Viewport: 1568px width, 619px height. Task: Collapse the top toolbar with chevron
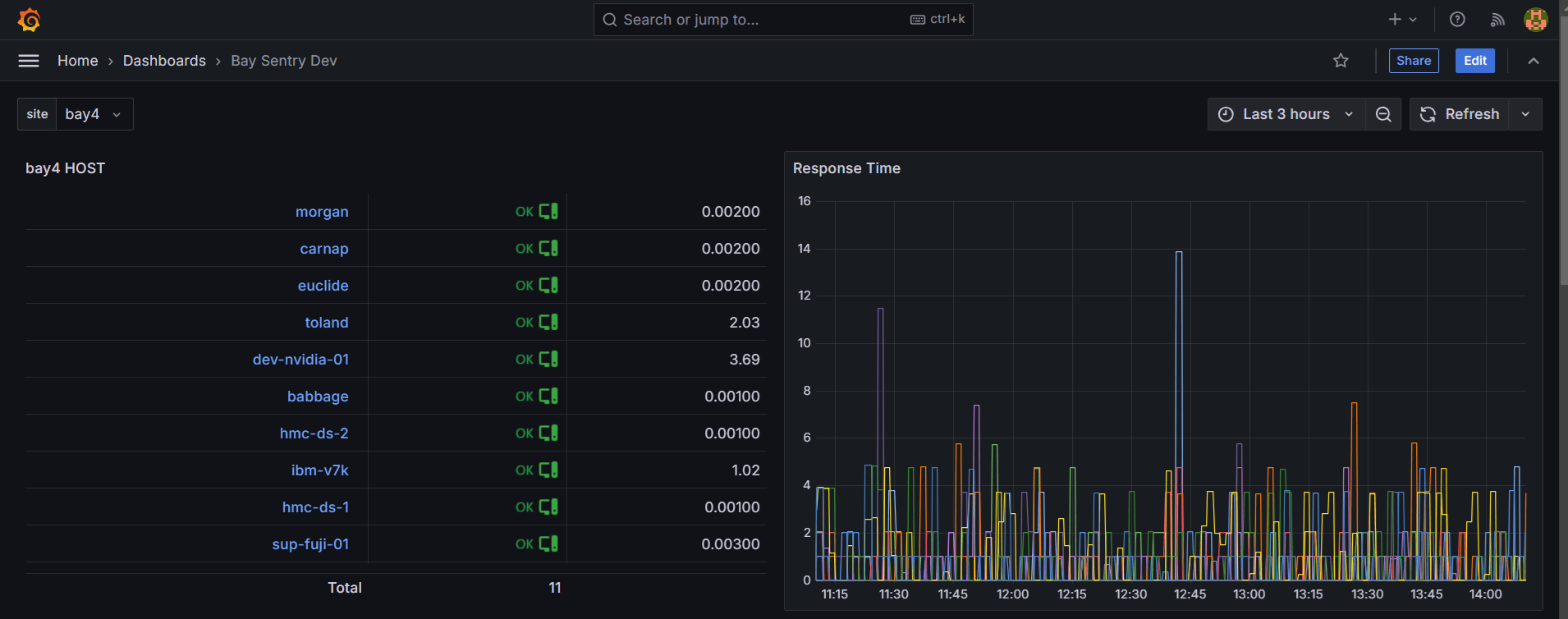1533,61
